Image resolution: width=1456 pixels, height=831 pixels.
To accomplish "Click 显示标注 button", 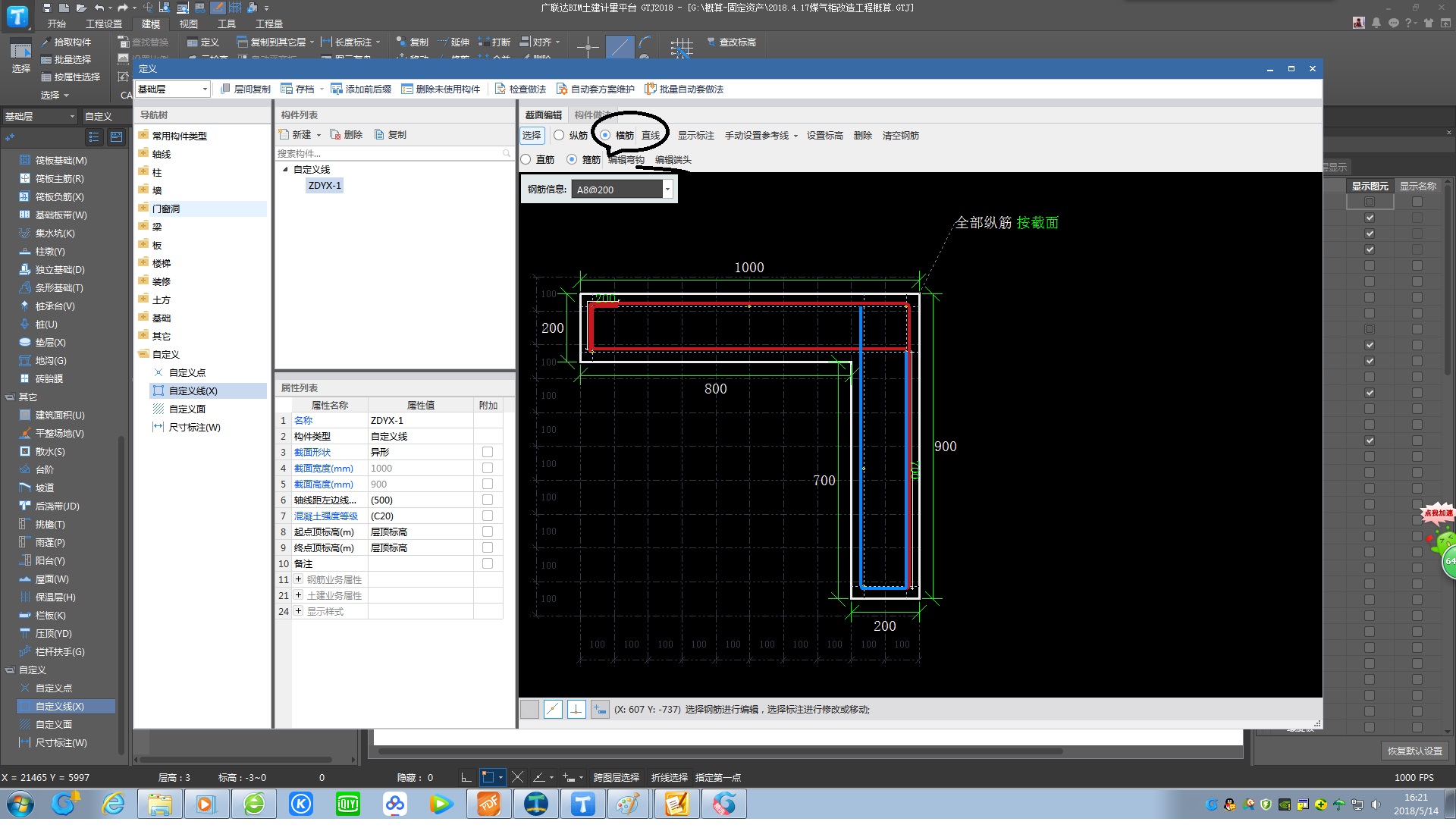I will pyautogui.click(x=696, y=136).
